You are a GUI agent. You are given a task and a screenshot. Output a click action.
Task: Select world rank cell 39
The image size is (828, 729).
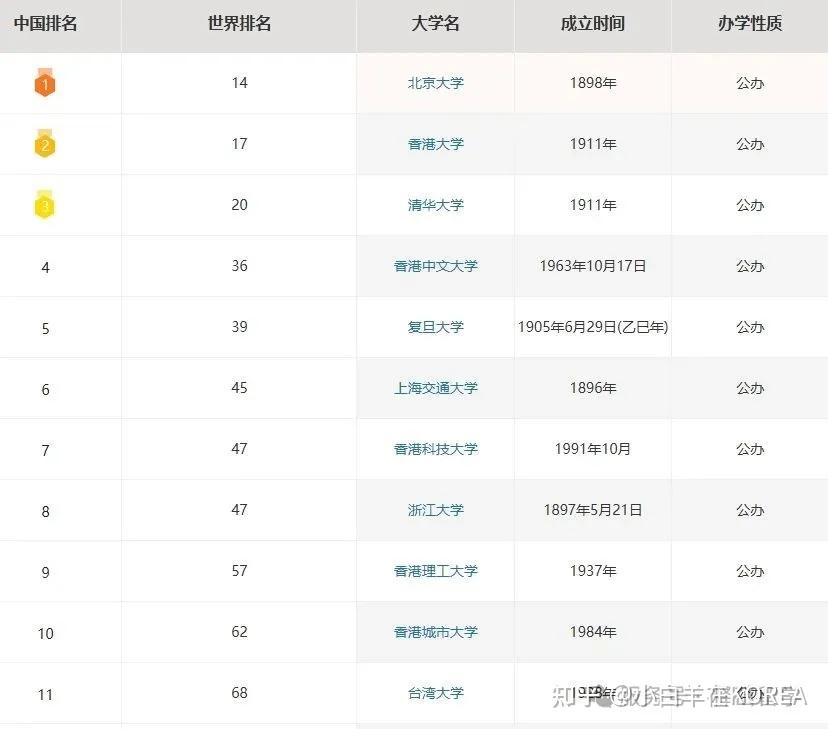[x=239, y=326]
